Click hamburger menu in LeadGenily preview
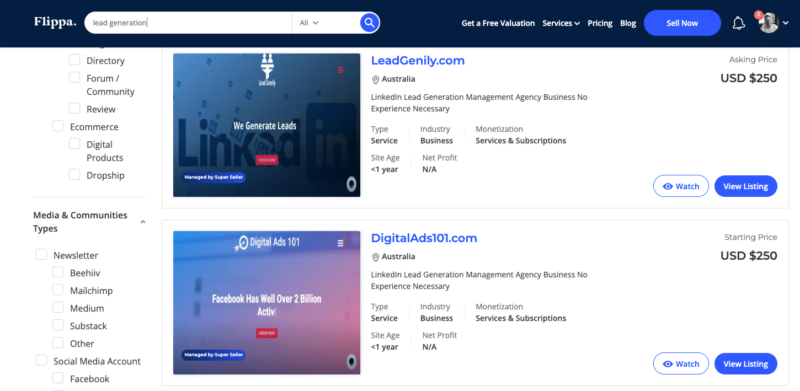Screen dimensions: 800x391 [x=340, y=70]
